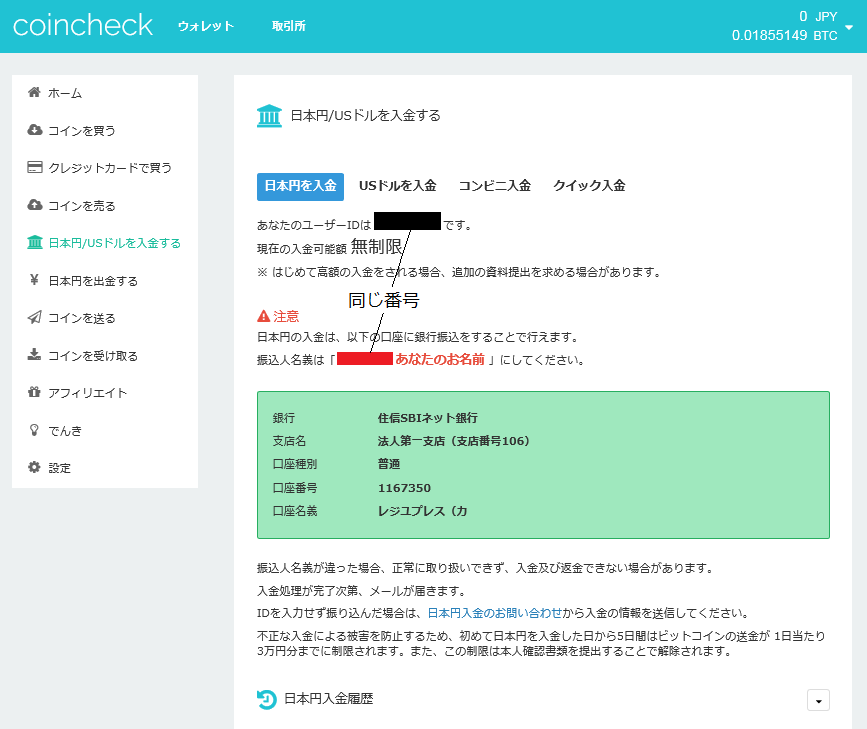
Task: Open 取引所 in the top navigation
Action: pyautogui.click(x=289, y=26)
